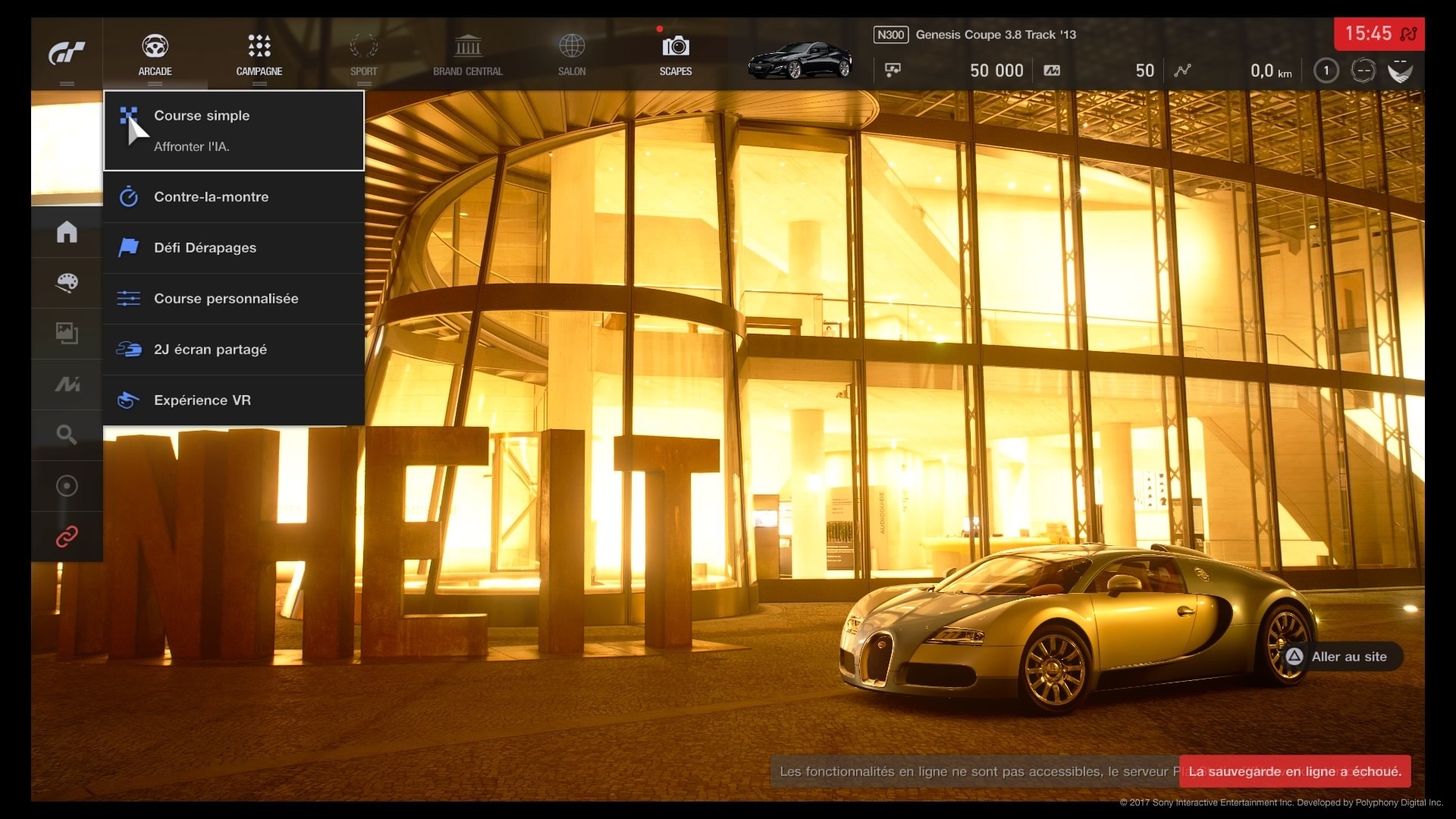Select the Sport mode tab
1456x819 pixels.
coord(363,55)
